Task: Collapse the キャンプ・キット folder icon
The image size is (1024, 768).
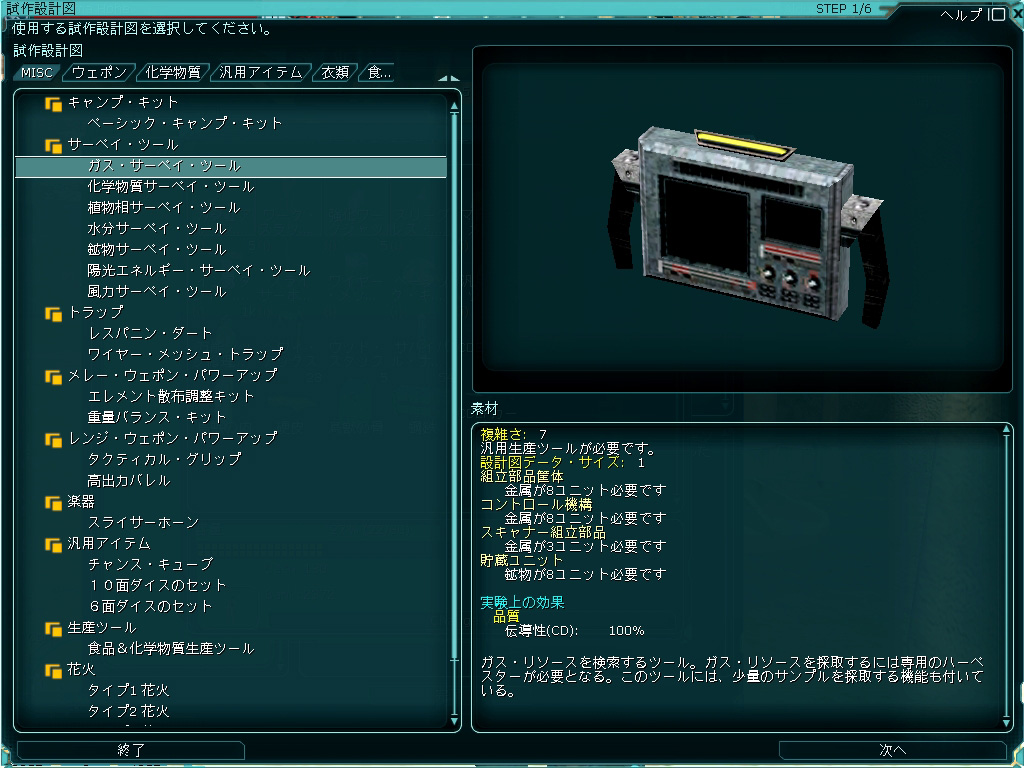Action: 53,104
